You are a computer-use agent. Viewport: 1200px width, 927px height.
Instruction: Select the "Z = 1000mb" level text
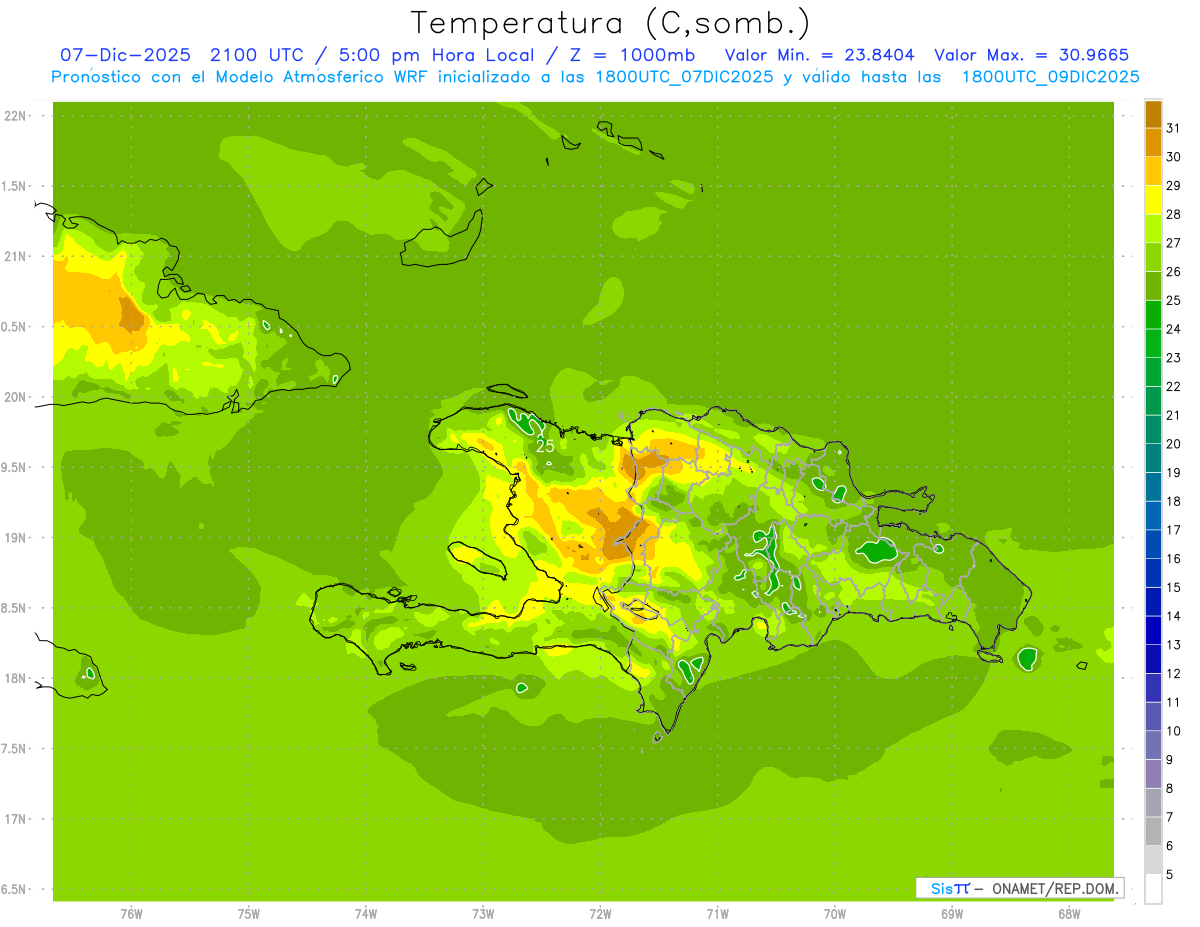(x=633, y=55)
